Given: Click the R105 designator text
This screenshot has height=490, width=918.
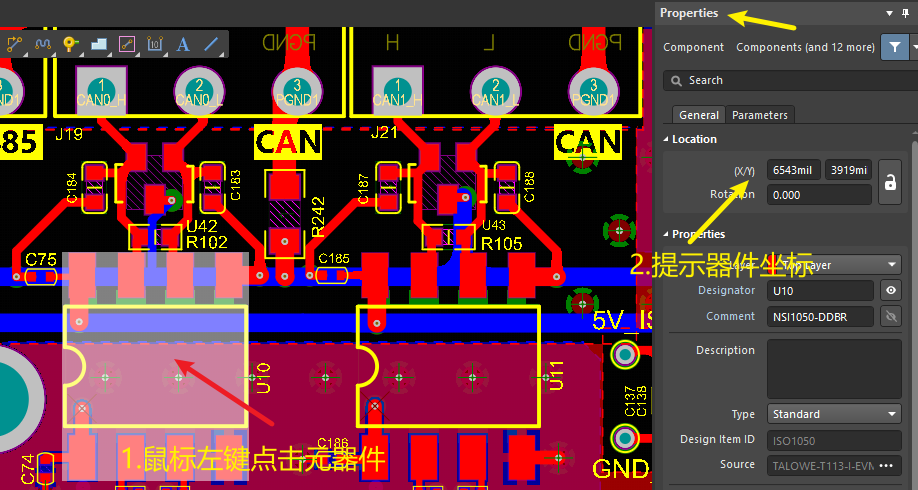Looking at the screenshot, I should 501,243.
